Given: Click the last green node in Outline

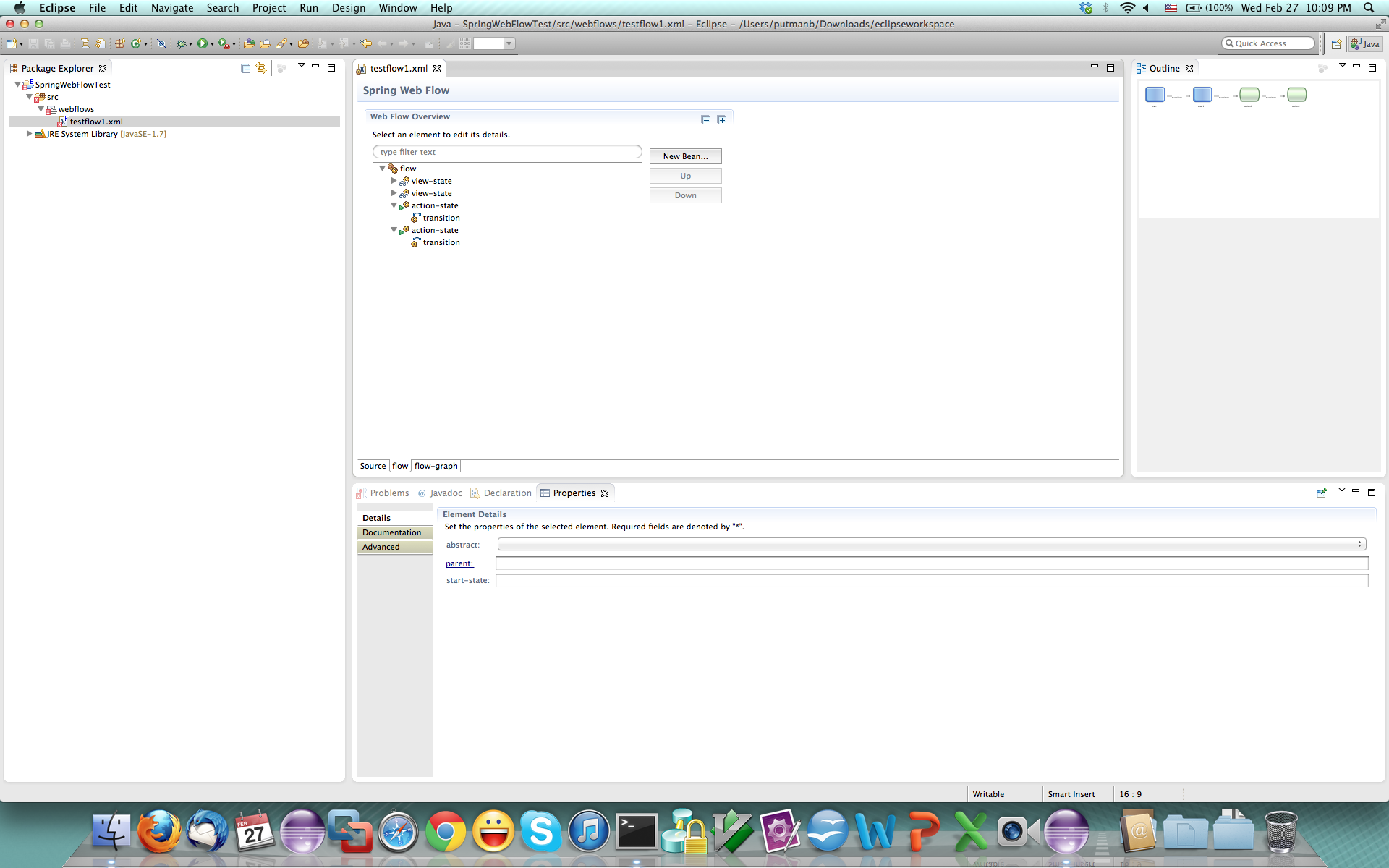Looking at the screenshot, I should pyautogui.click(x=1297, y=94).
